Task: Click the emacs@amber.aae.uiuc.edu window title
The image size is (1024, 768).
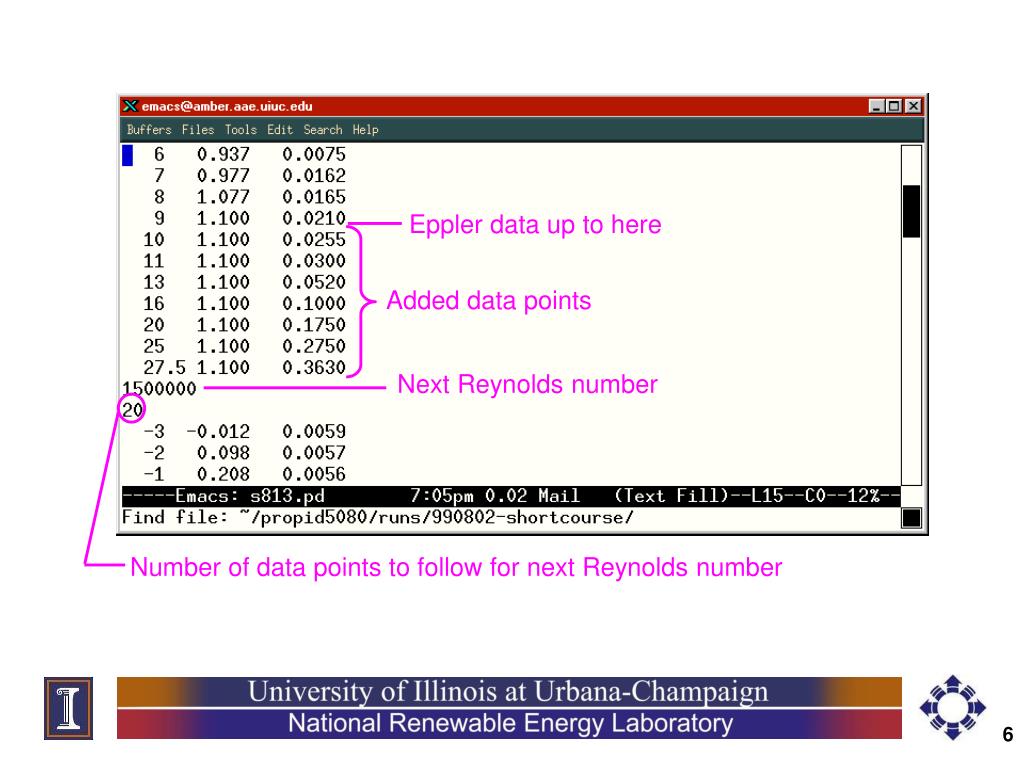Action: pos(227,106)
